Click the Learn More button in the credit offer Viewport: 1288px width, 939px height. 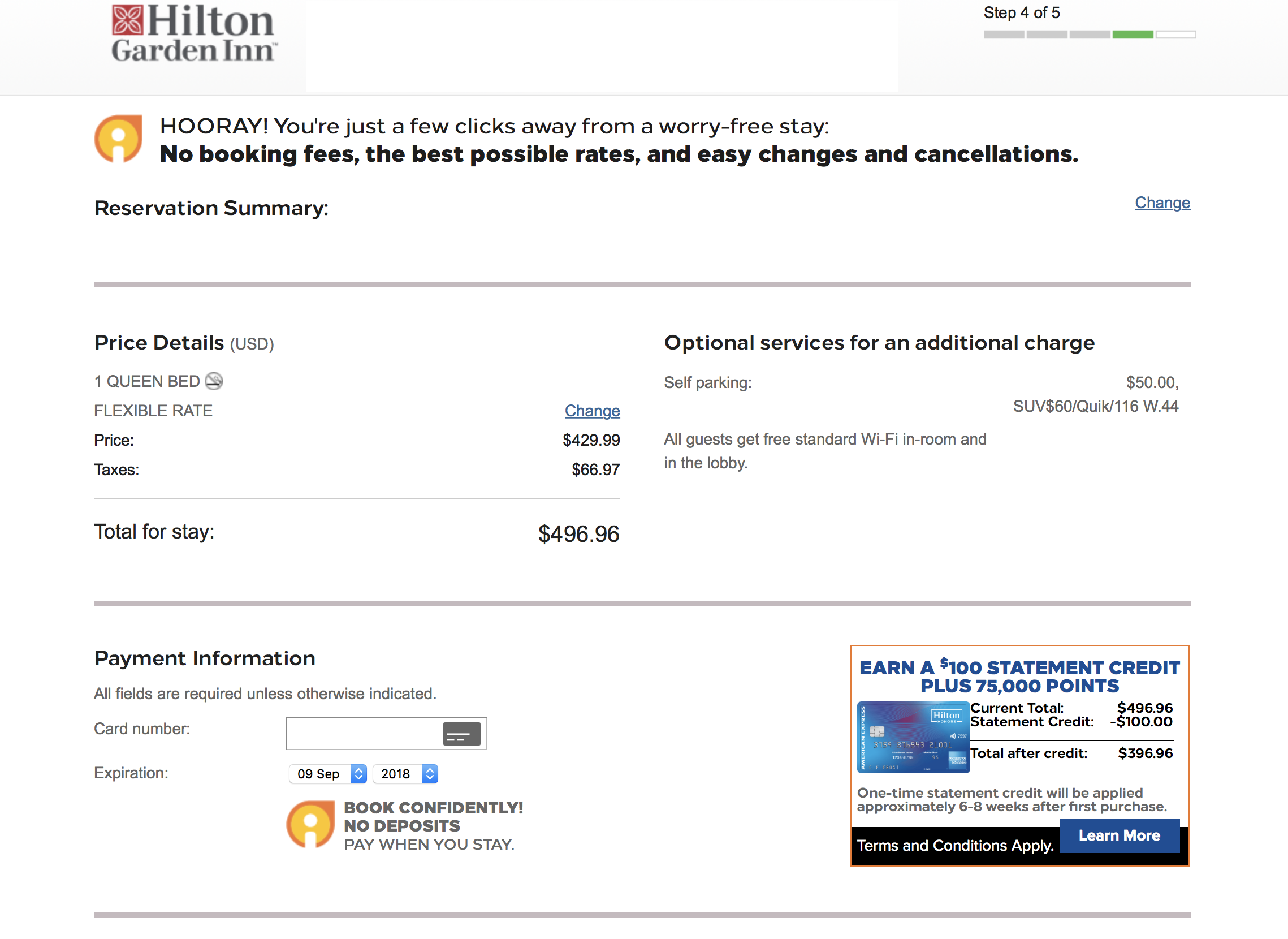(x=1120, y=835)
